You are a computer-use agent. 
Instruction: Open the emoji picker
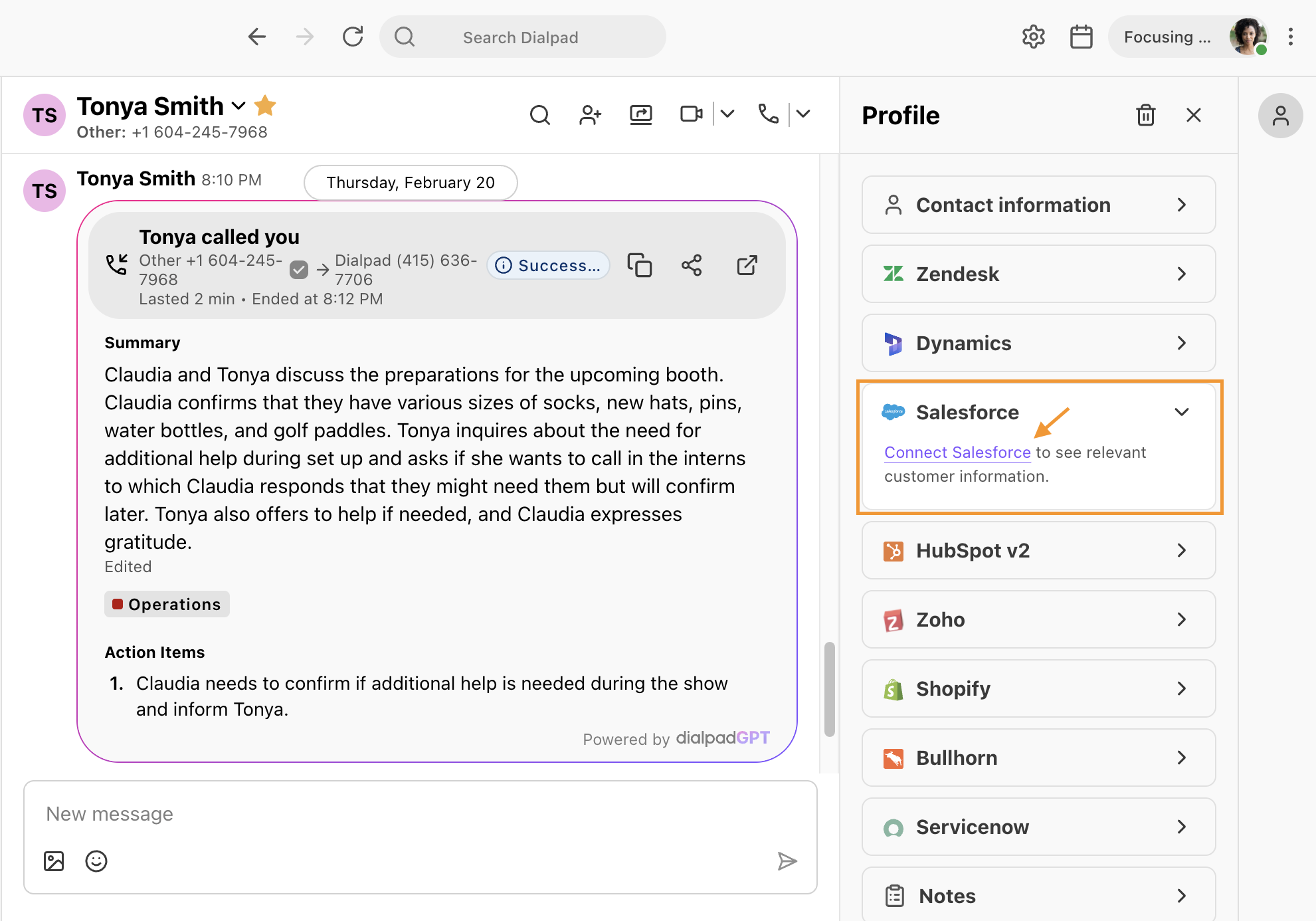pyautogui.click(x=96, y=861)
